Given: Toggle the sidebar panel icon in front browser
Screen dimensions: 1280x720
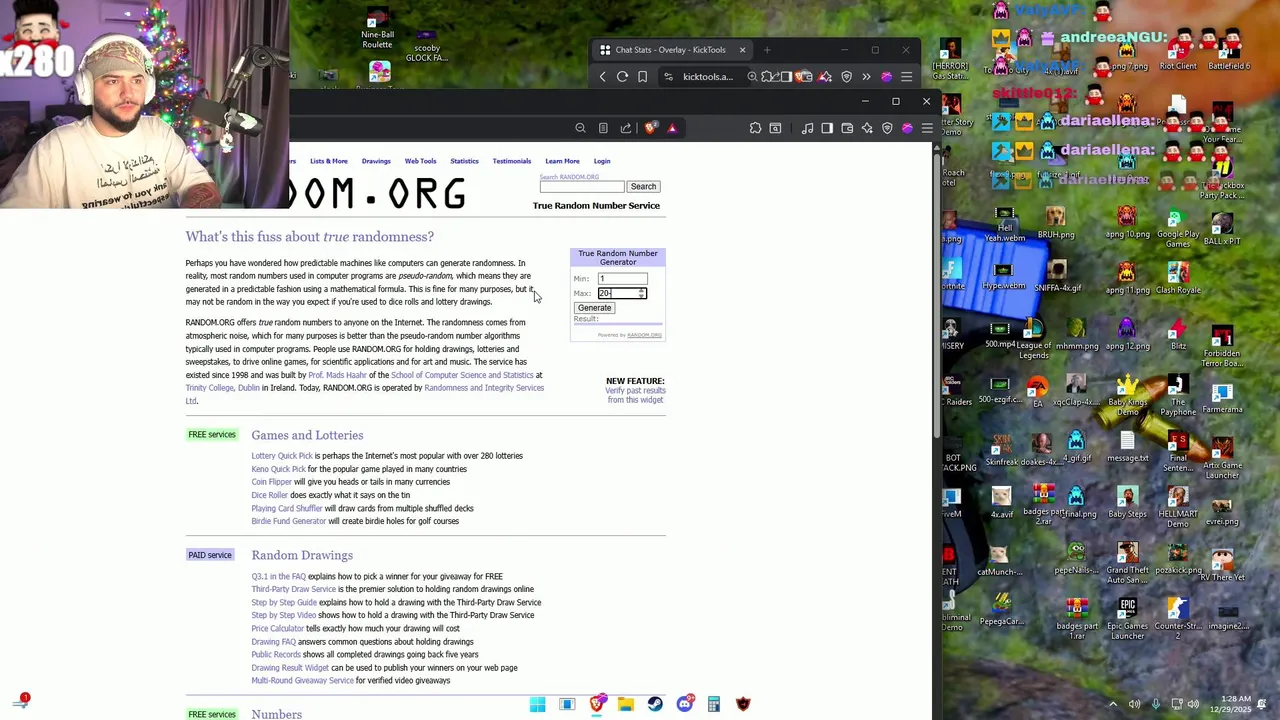Looking at the screenshot, I should pyautogui.click(x=827, y=128).
